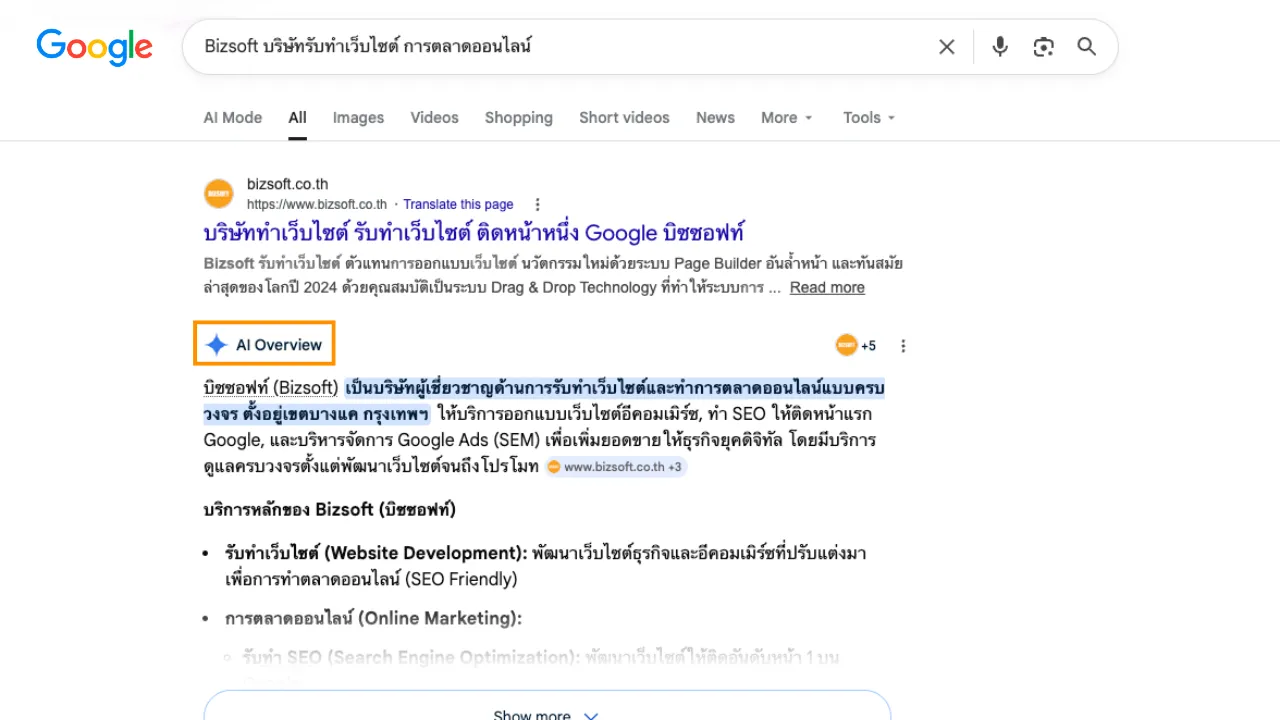View AI Overview sources +5 badge
This screenshot has width=1280, height=720.
click(x=856, y=345)
